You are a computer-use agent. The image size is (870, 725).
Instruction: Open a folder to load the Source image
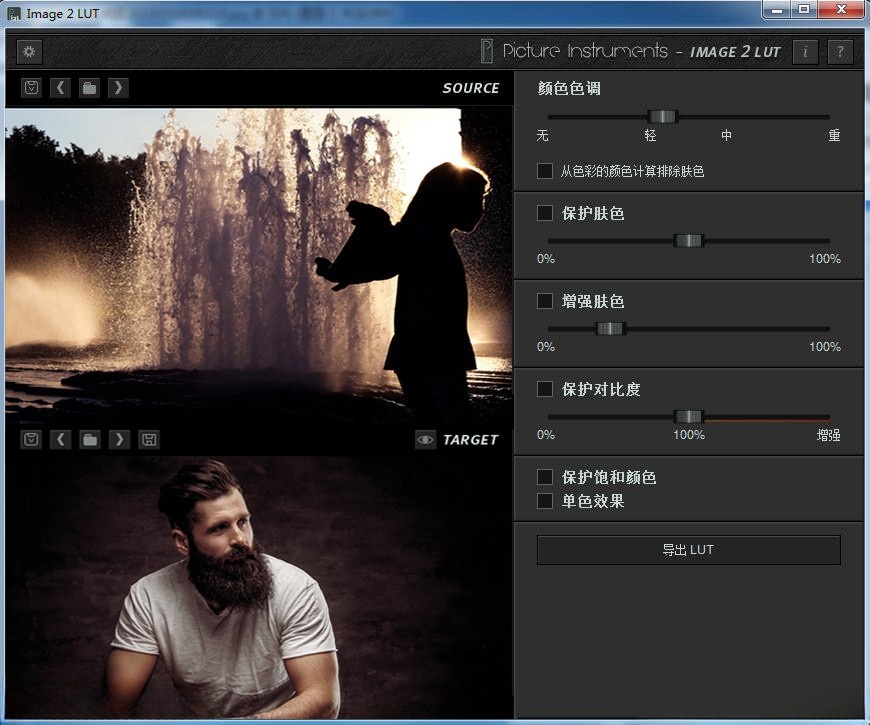pos(90,87)
